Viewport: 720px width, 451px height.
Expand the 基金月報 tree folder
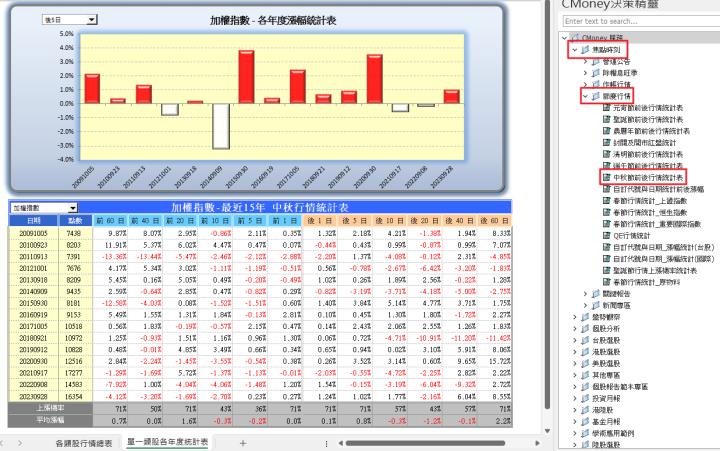click(x=574, y=421)
